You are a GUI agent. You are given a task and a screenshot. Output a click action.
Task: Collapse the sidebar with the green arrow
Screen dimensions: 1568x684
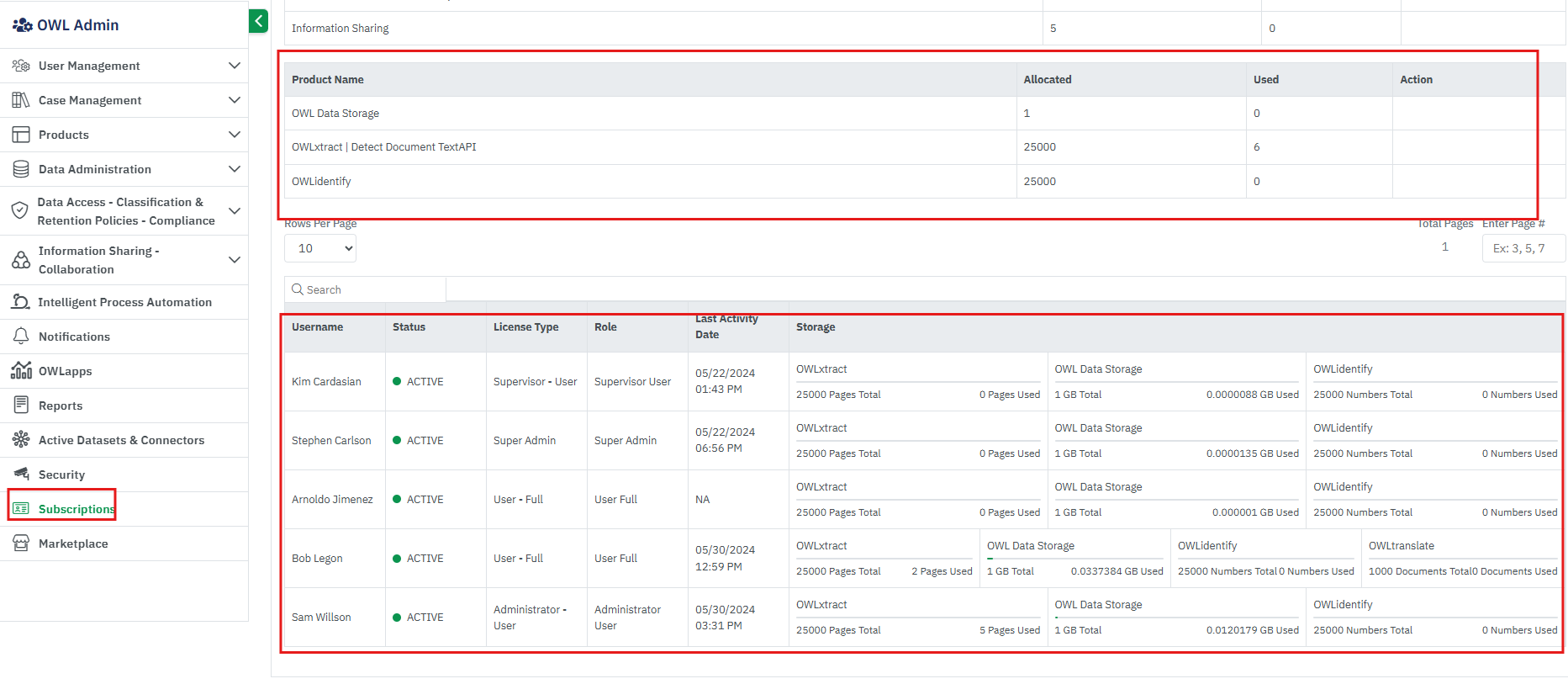tap(258, 21)
